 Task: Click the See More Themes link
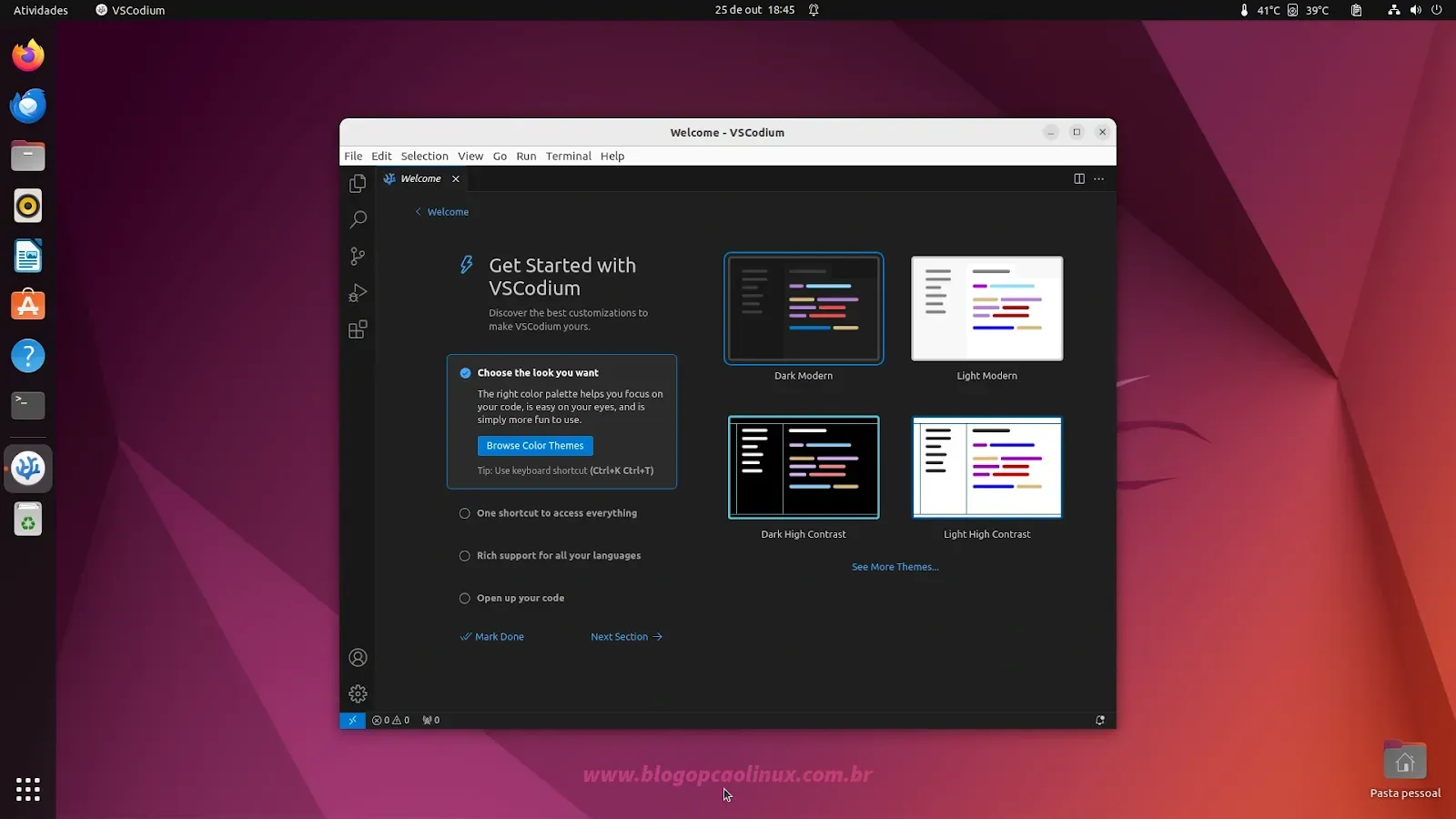tap(895, 567)
